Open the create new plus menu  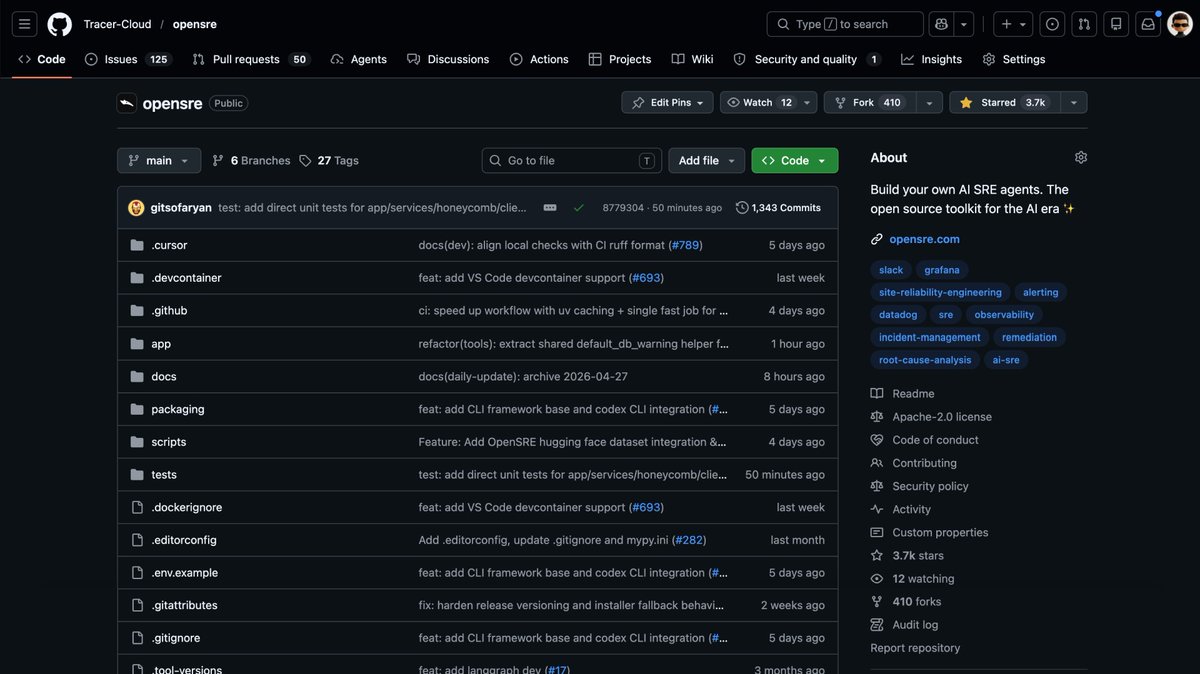pyautogui.click(x=1013, y=24)
